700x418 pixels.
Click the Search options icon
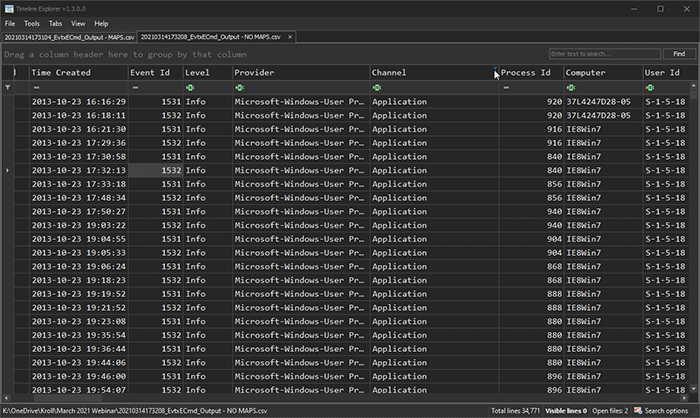pos(638,410)
